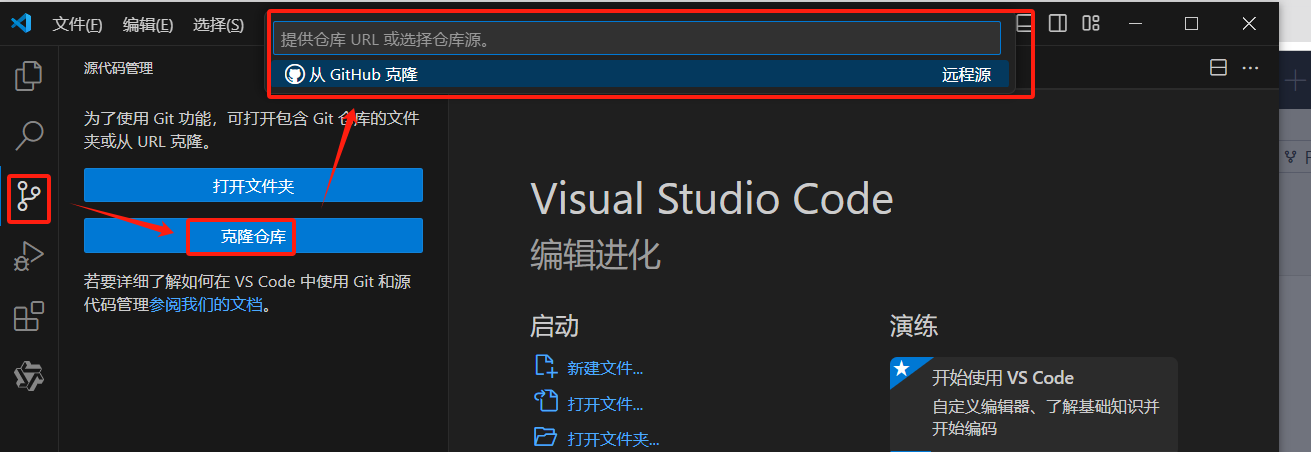Open the 开始使用 VS Code walkthrough card
The width and height of the screenshot is (1311, 452).
(1033, 404)
